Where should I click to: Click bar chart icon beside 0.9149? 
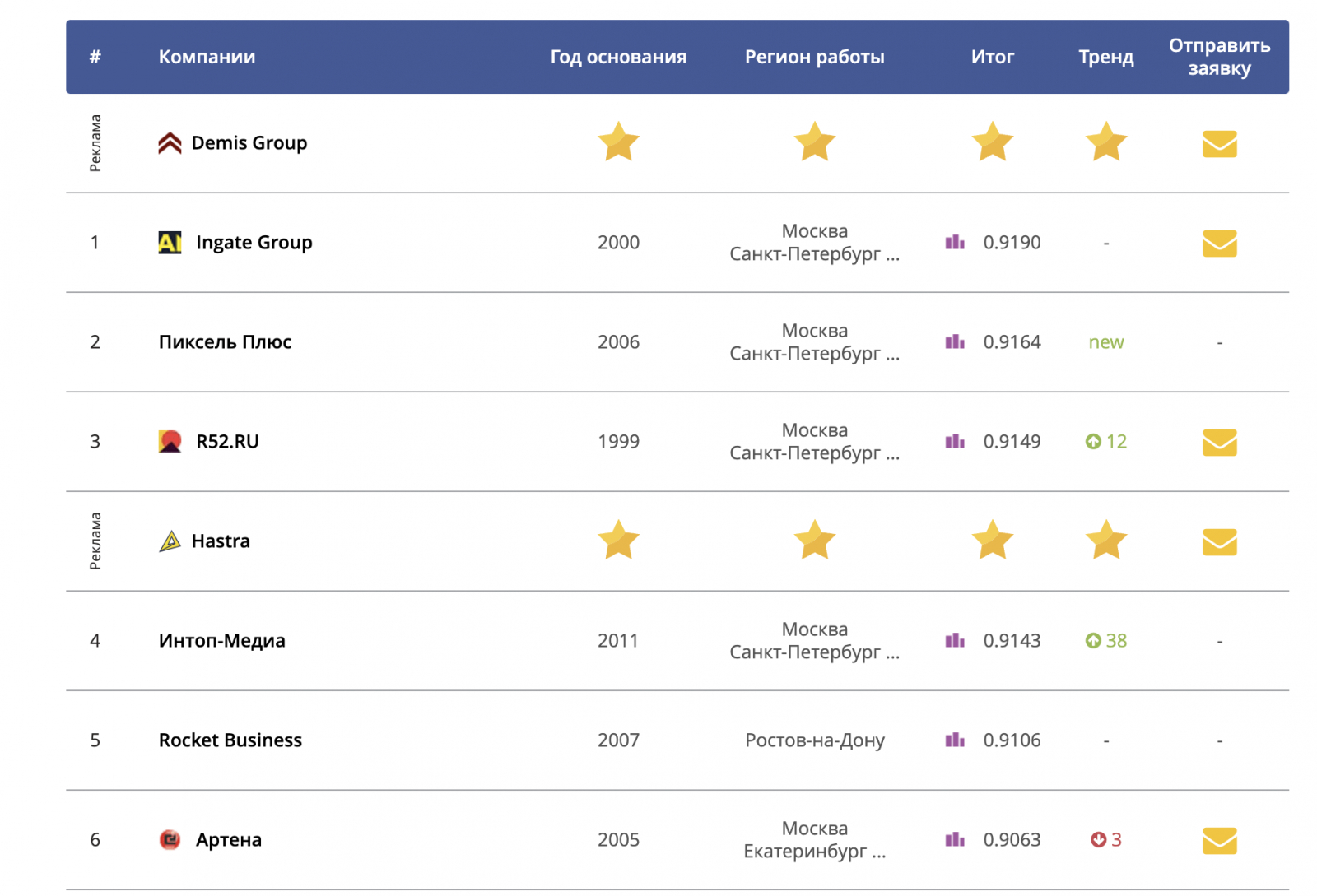[x=954, y=442]
